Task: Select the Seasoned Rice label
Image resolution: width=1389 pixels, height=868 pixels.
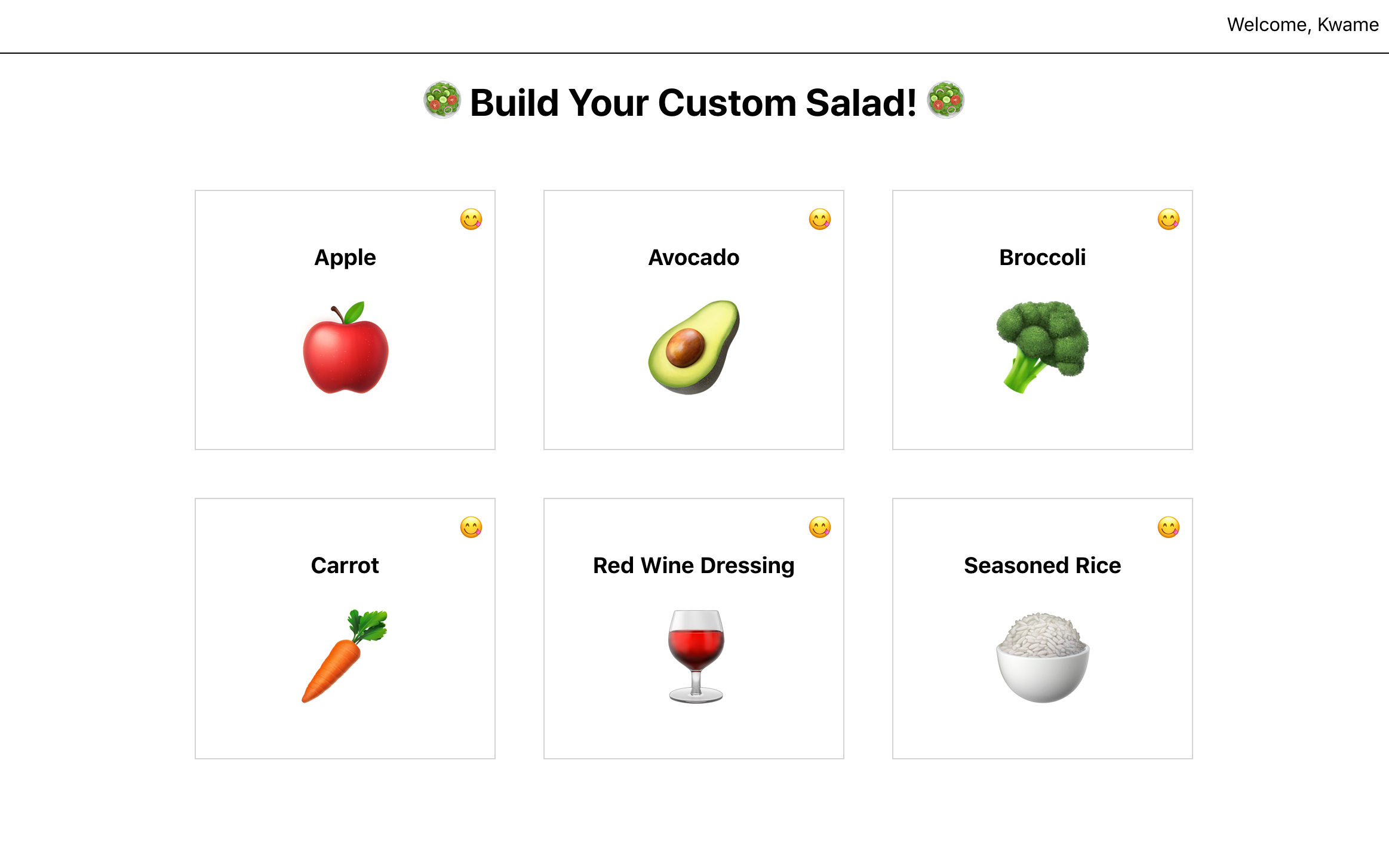Action: coord(1042,565)
